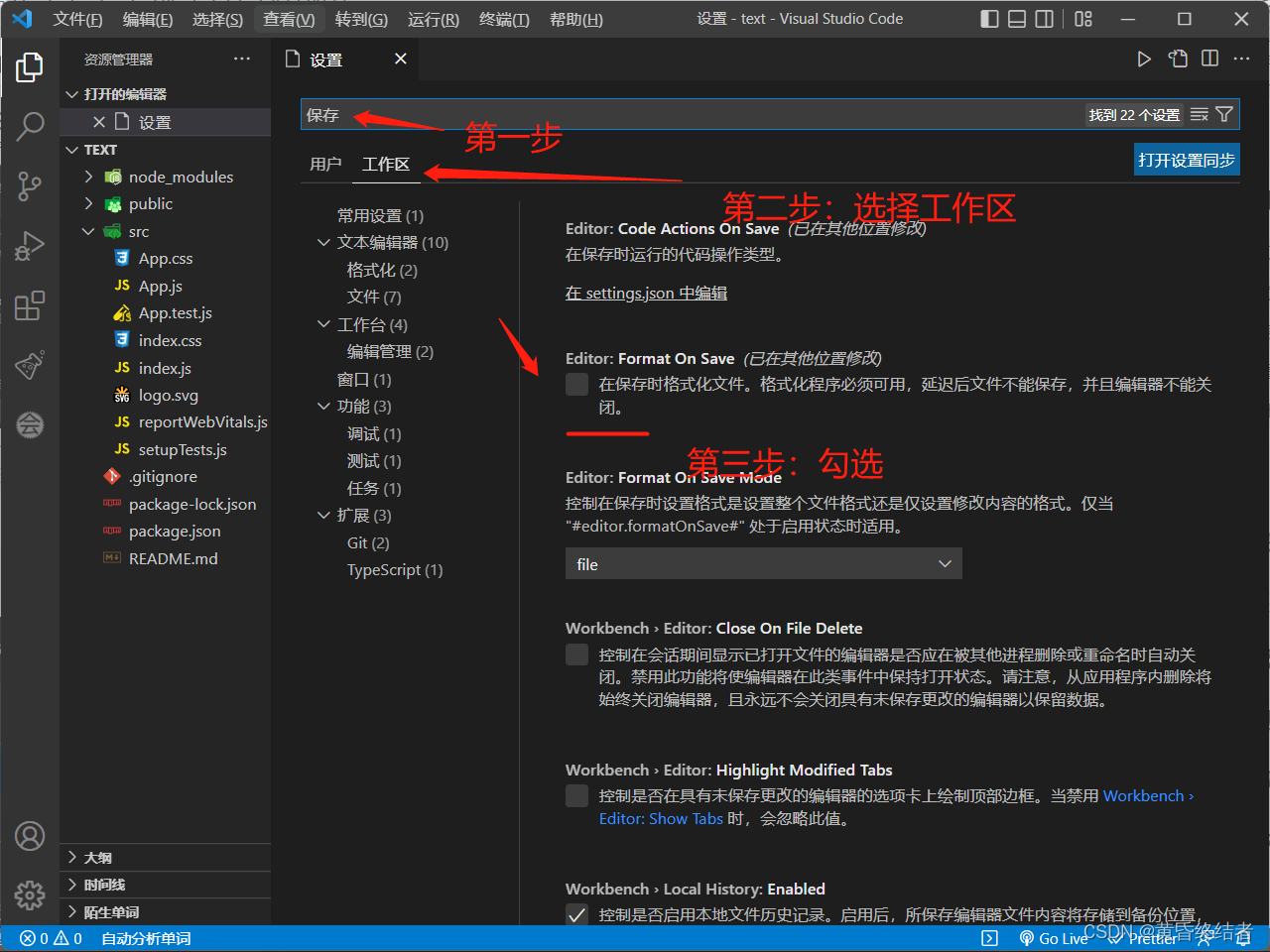
Task: Toggle the Close On File Delete checkbox
Action: (576, 654)
